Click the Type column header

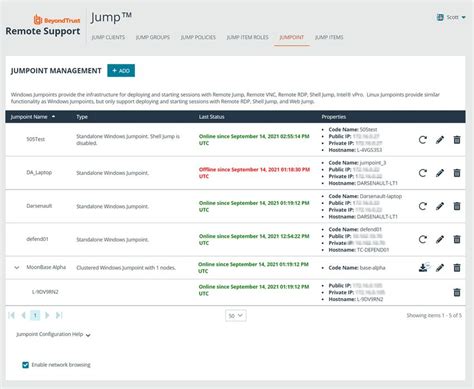point(82,117)
